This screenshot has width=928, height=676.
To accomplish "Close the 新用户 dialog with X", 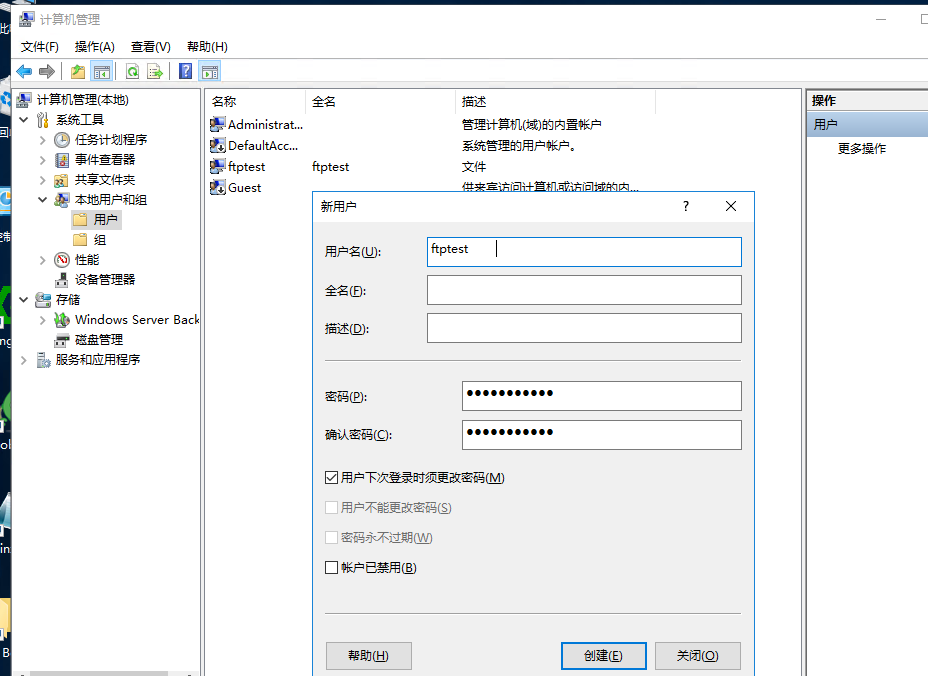I will pyautogui.click(x=731, y=206).
